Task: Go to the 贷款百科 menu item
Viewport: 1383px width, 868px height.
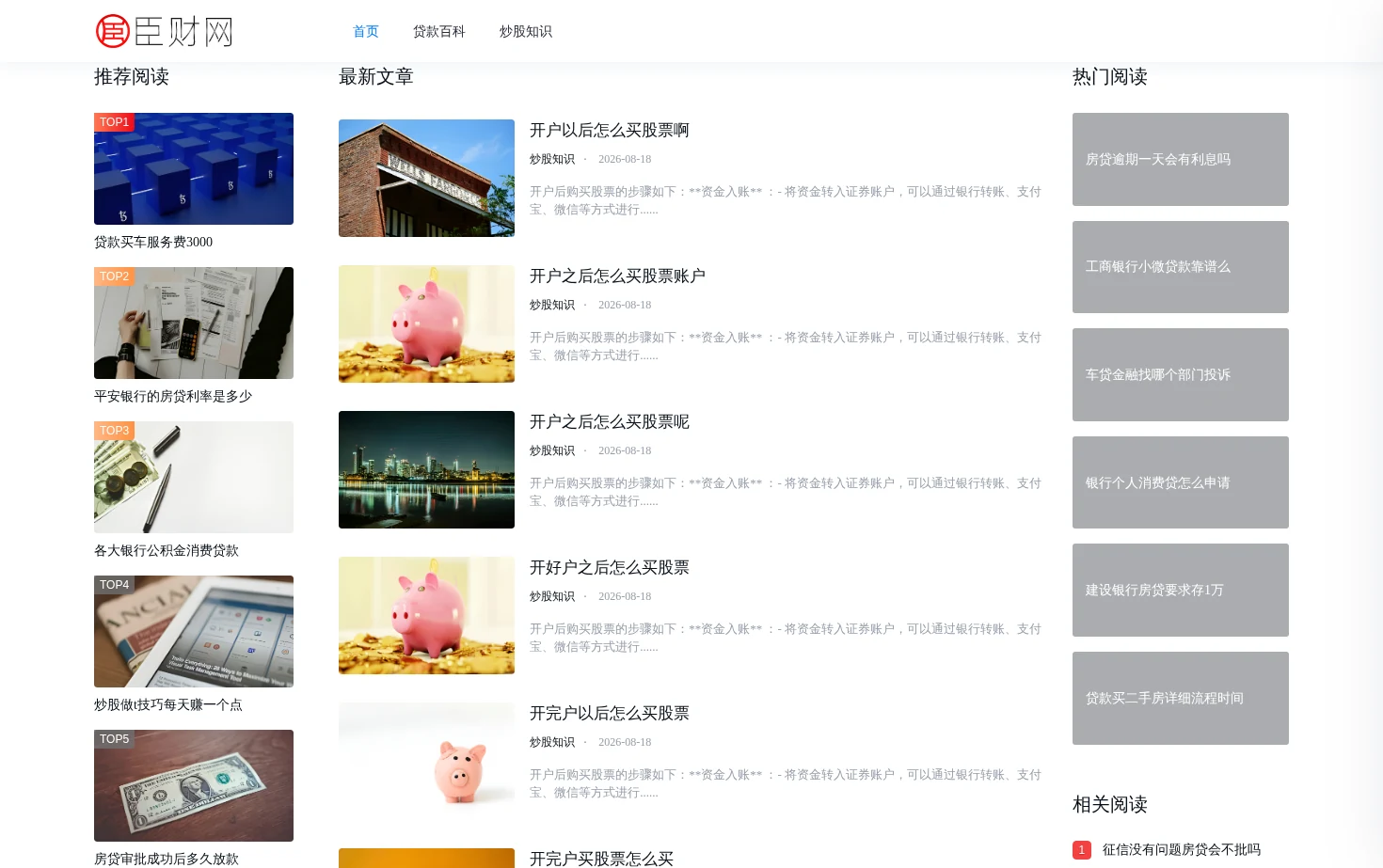Action: pos(439,32)
